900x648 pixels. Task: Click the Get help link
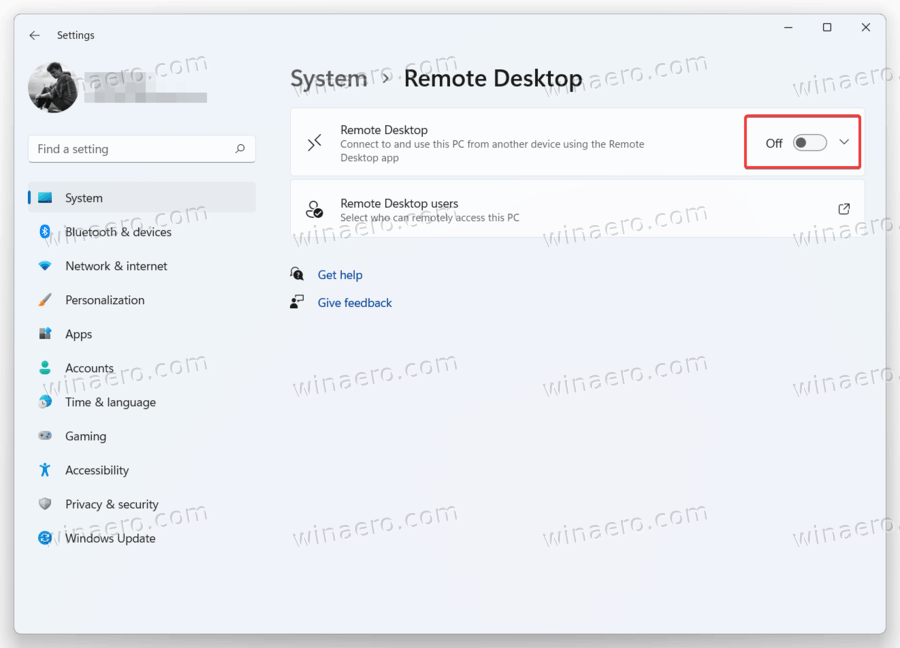[x=340, y=275]
